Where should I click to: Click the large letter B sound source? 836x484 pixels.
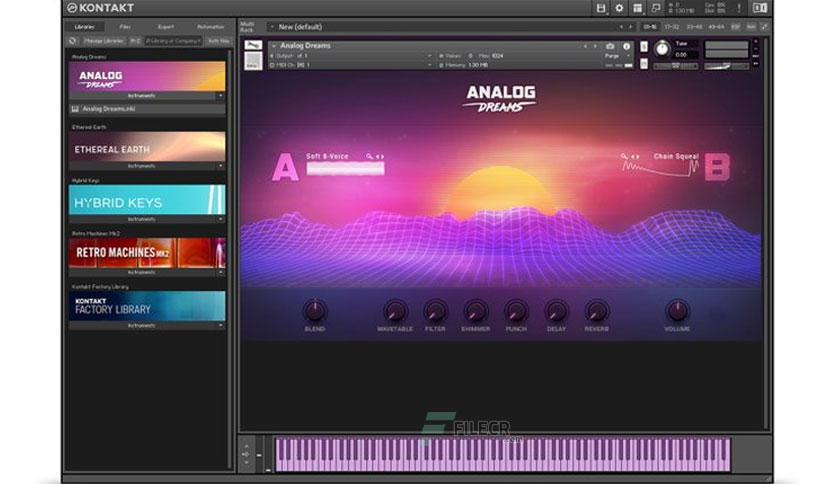click(x=717, y=167)
